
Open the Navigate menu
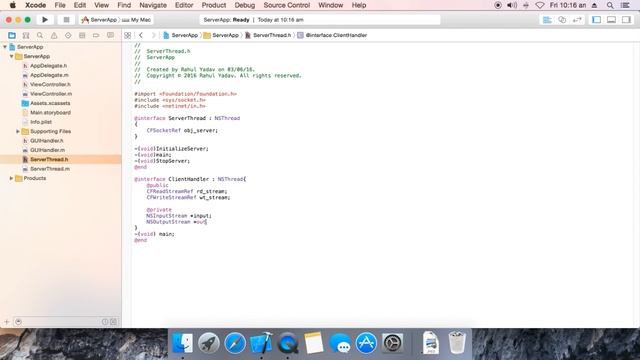[x=153, y=5]
